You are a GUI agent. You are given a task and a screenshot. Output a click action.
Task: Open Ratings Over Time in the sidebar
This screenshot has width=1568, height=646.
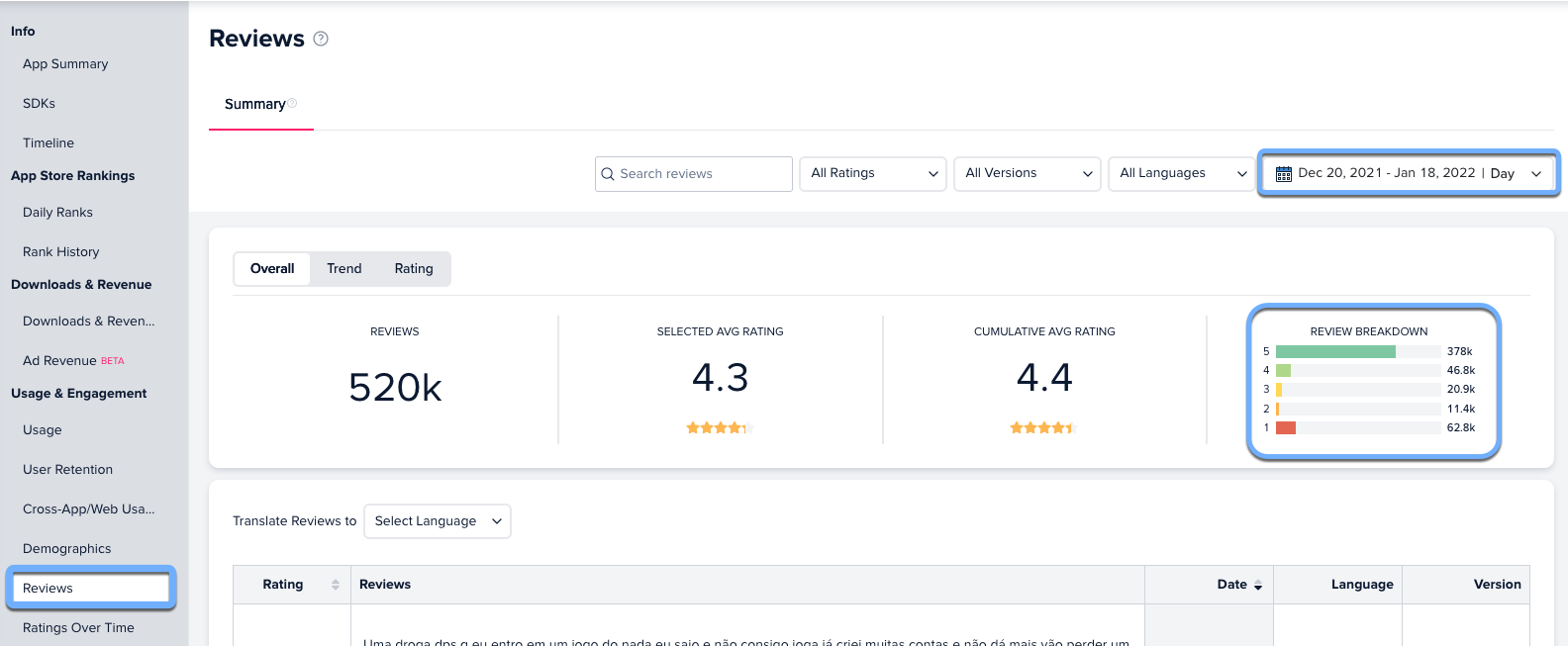click(x=78, y=627)
